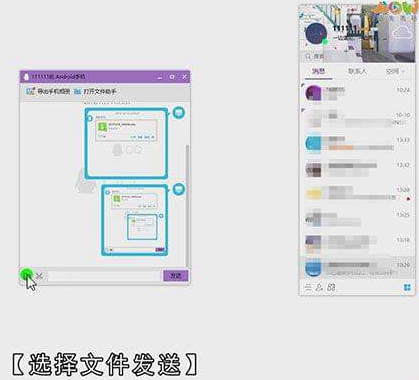Image resolution: width=419 pixels, height=380 pixels.
Task: Click 打开文件助手 in the chat toolbar
Action: pos(95,91)
